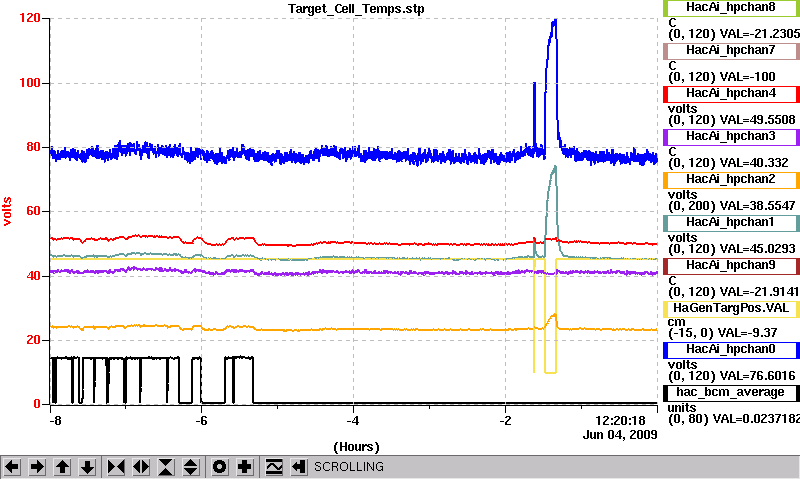This screenshot has height=479, width=800.
Task: Click the waveform graph-mode toolbar button
Action: click(274, 467)
